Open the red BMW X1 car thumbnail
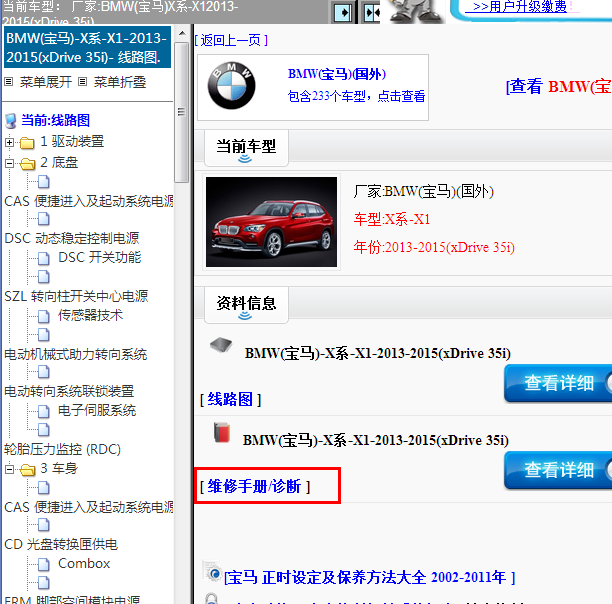 coord(271,222)
